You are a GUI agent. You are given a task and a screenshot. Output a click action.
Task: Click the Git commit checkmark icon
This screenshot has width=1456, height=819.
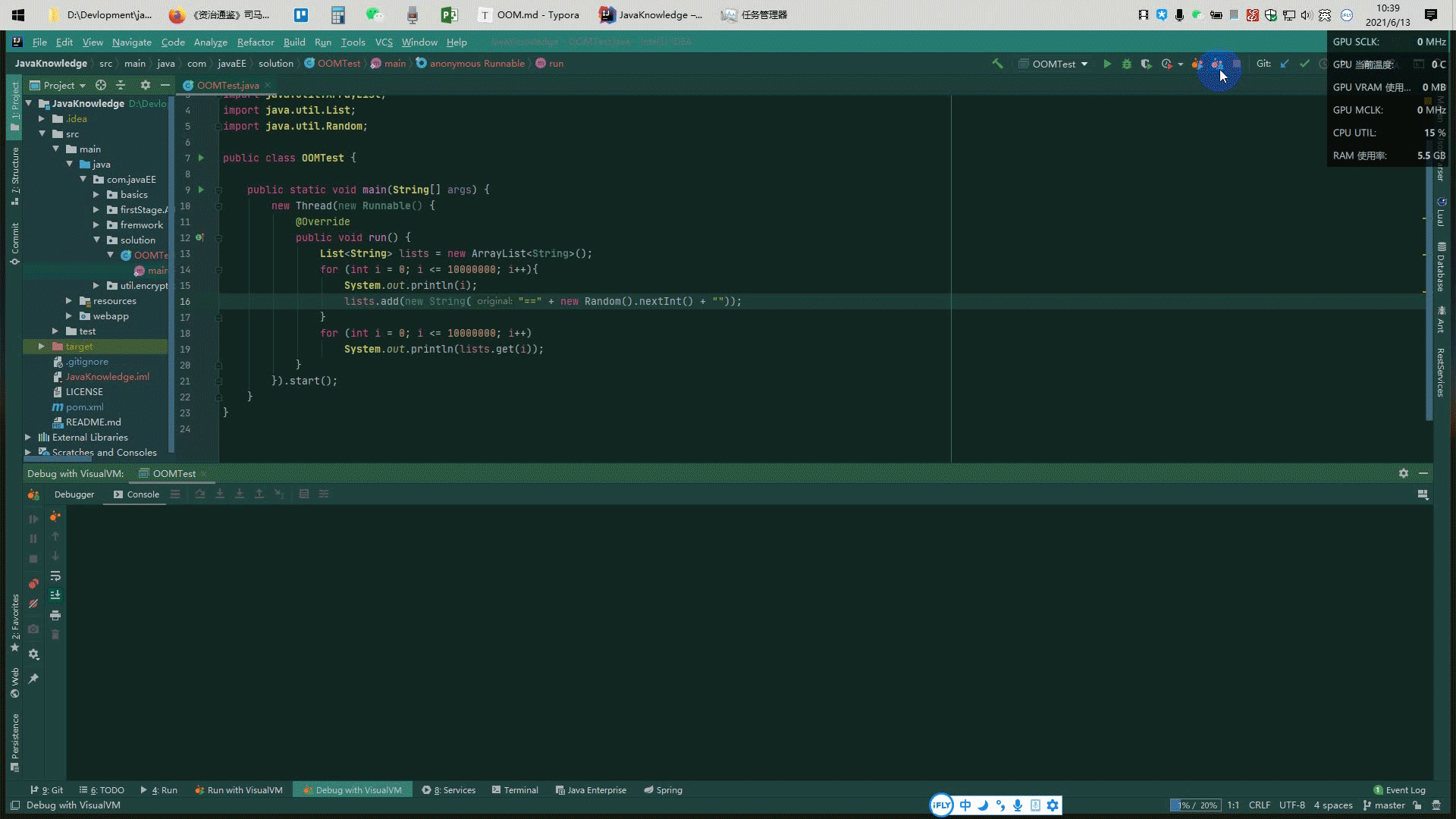pyautogui.click(x=1304, y=64)
